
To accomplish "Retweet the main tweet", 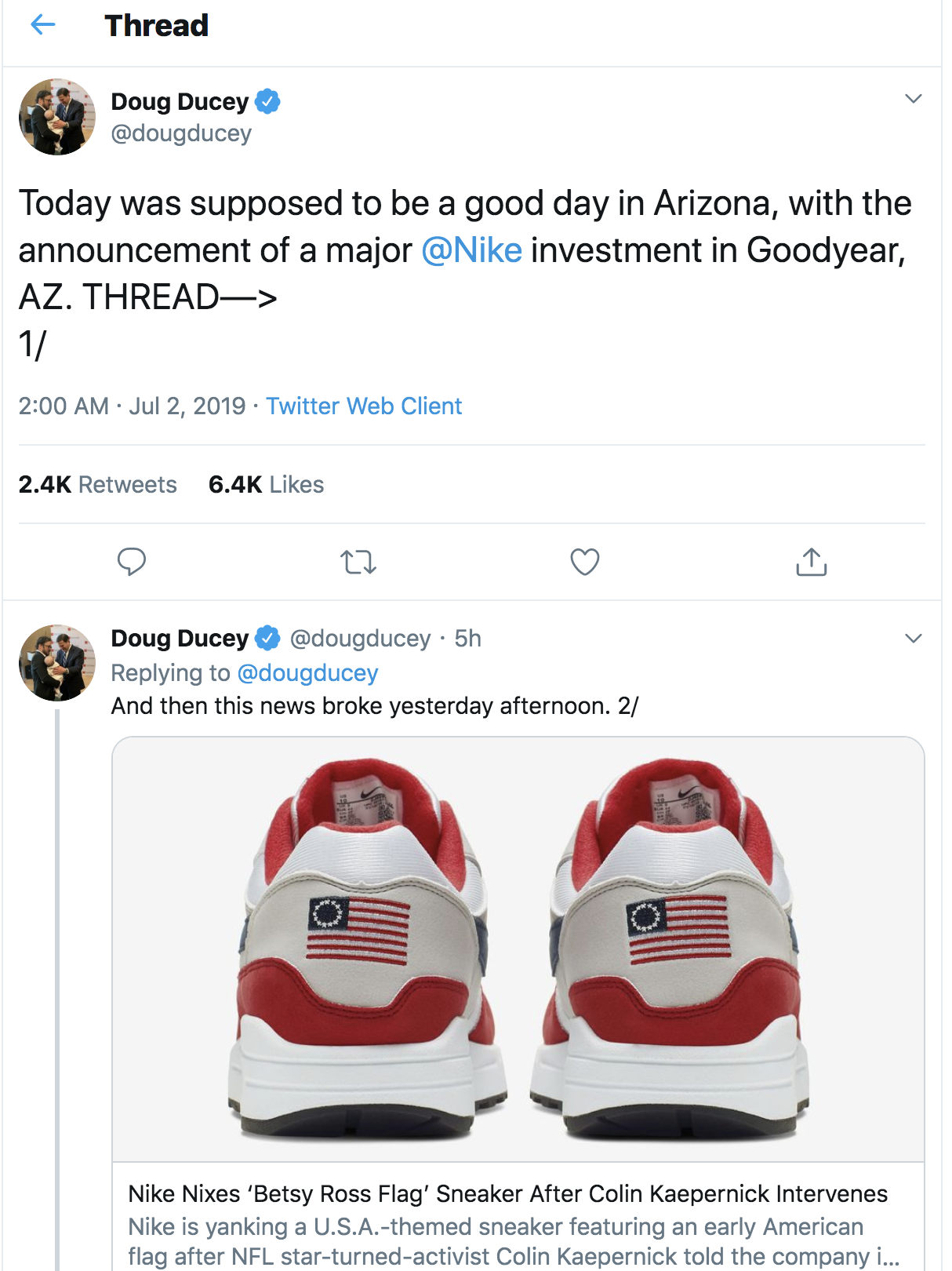I will [358, 562].
